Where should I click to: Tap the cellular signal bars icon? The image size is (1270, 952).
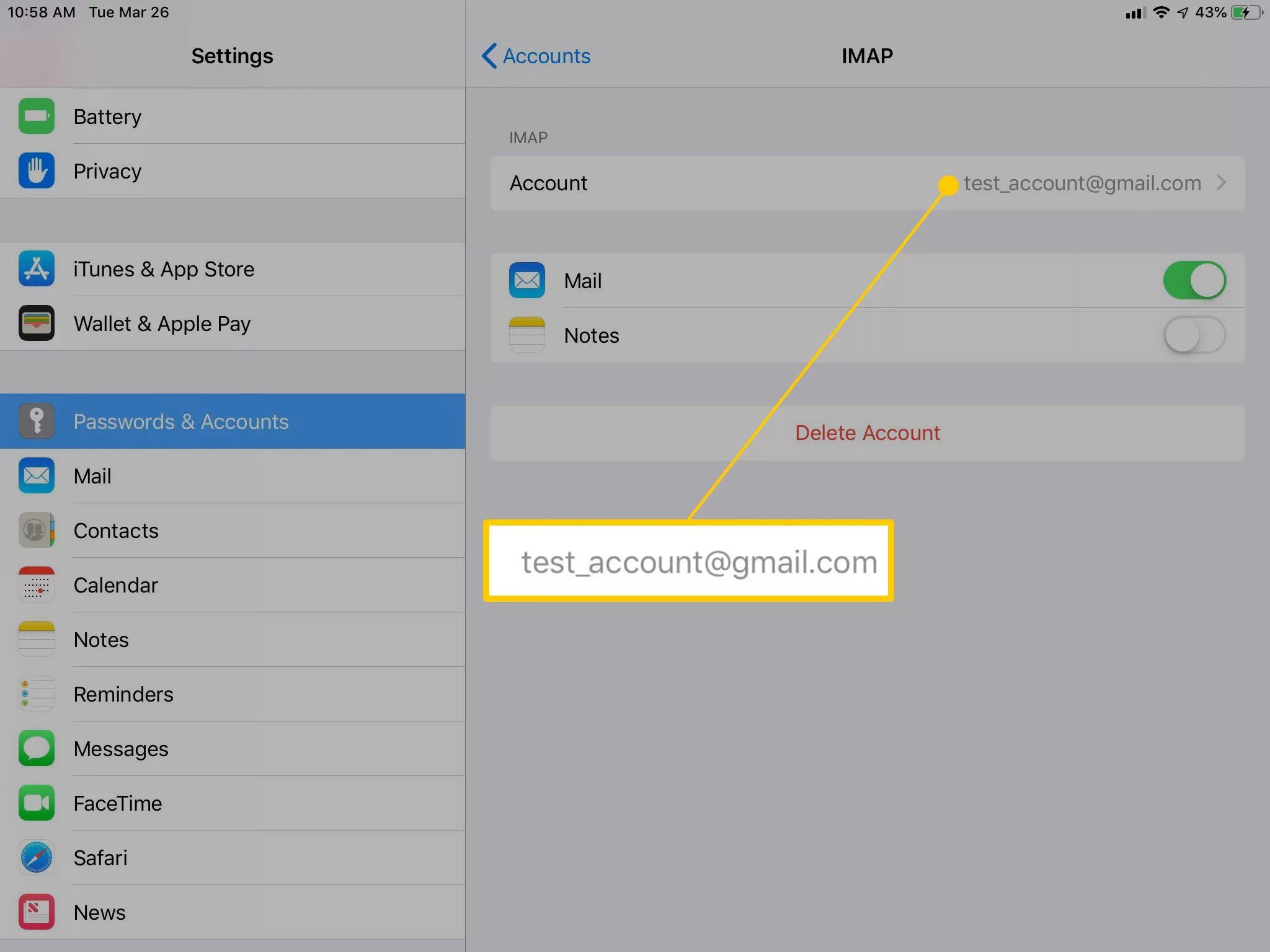pos(1135,13)
